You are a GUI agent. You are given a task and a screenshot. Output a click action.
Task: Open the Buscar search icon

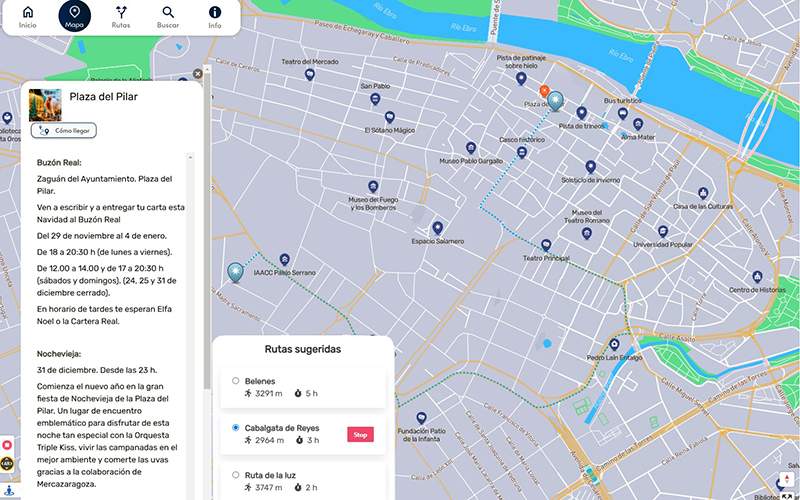168,17
